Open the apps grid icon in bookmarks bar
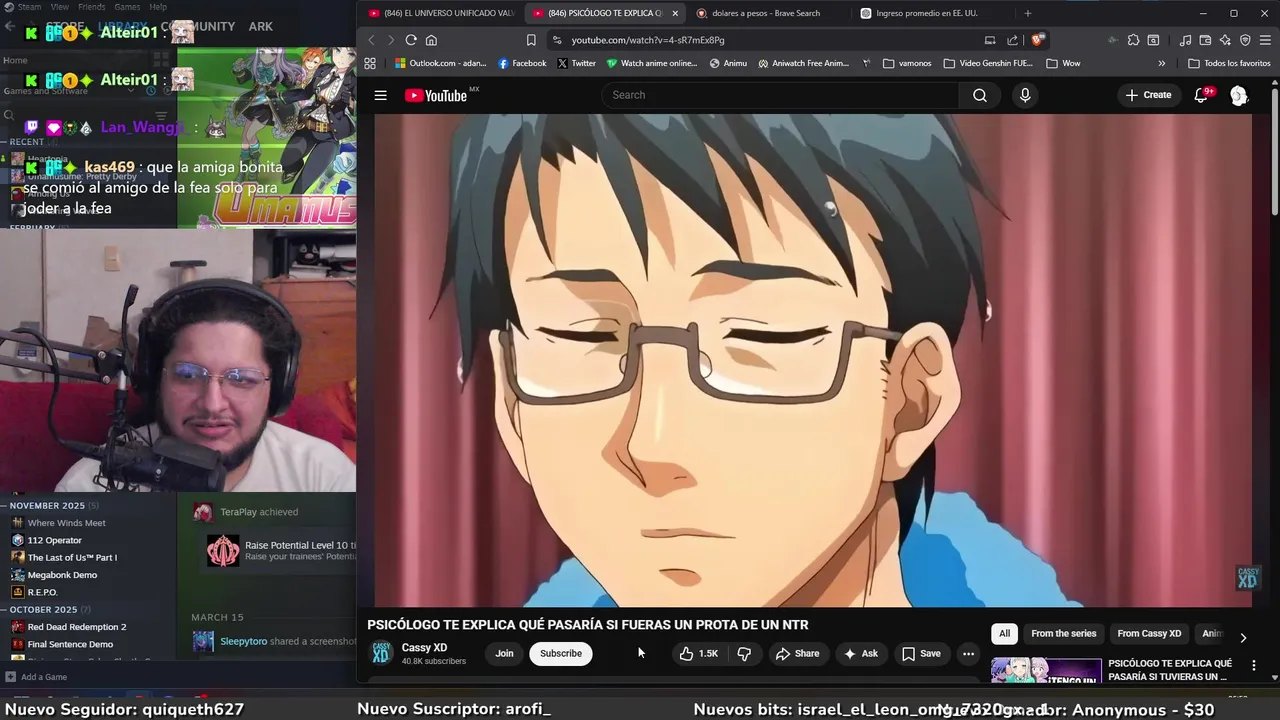 click(370, 63)
